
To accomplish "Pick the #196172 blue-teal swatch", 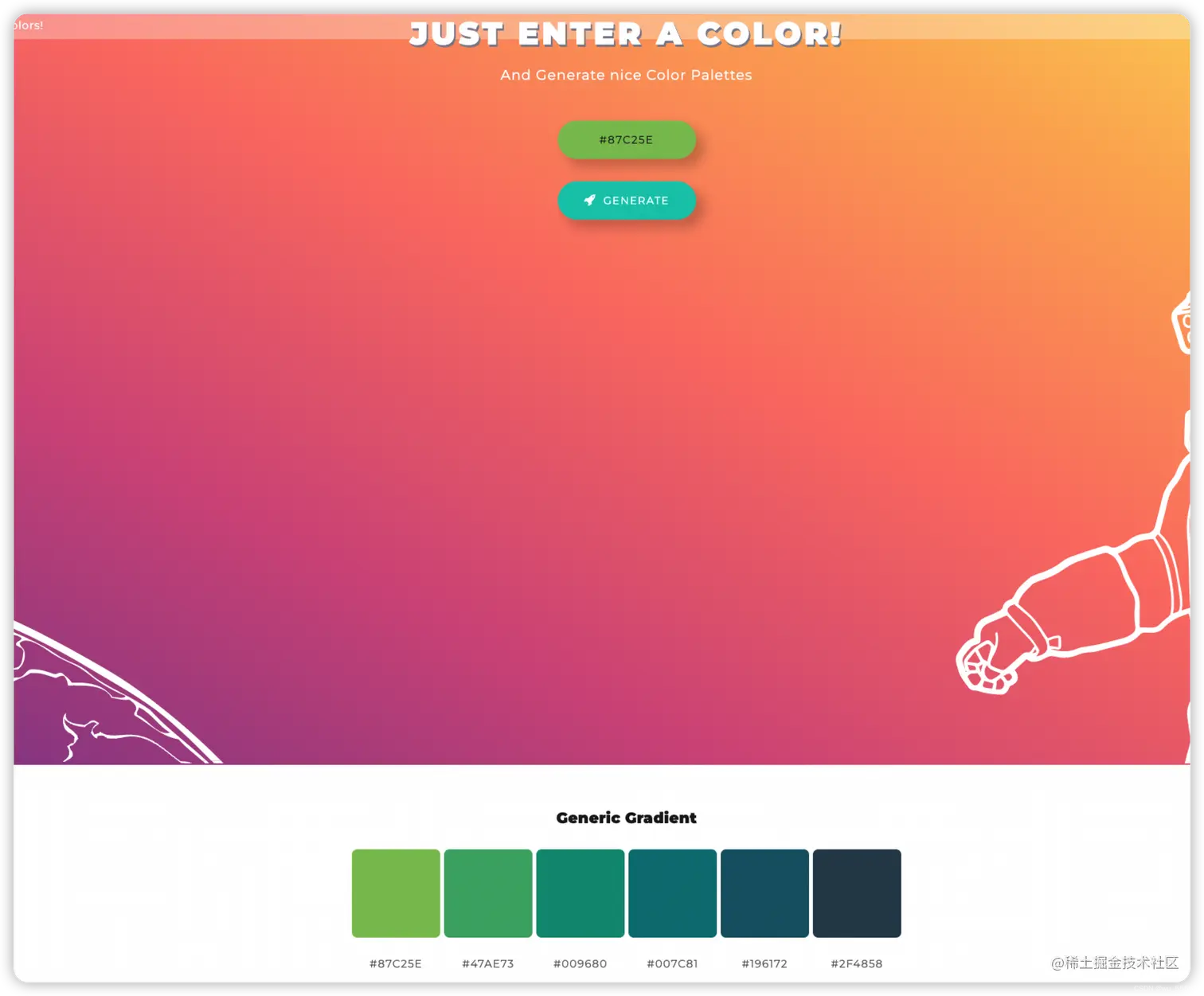I will tap(764, 893).
